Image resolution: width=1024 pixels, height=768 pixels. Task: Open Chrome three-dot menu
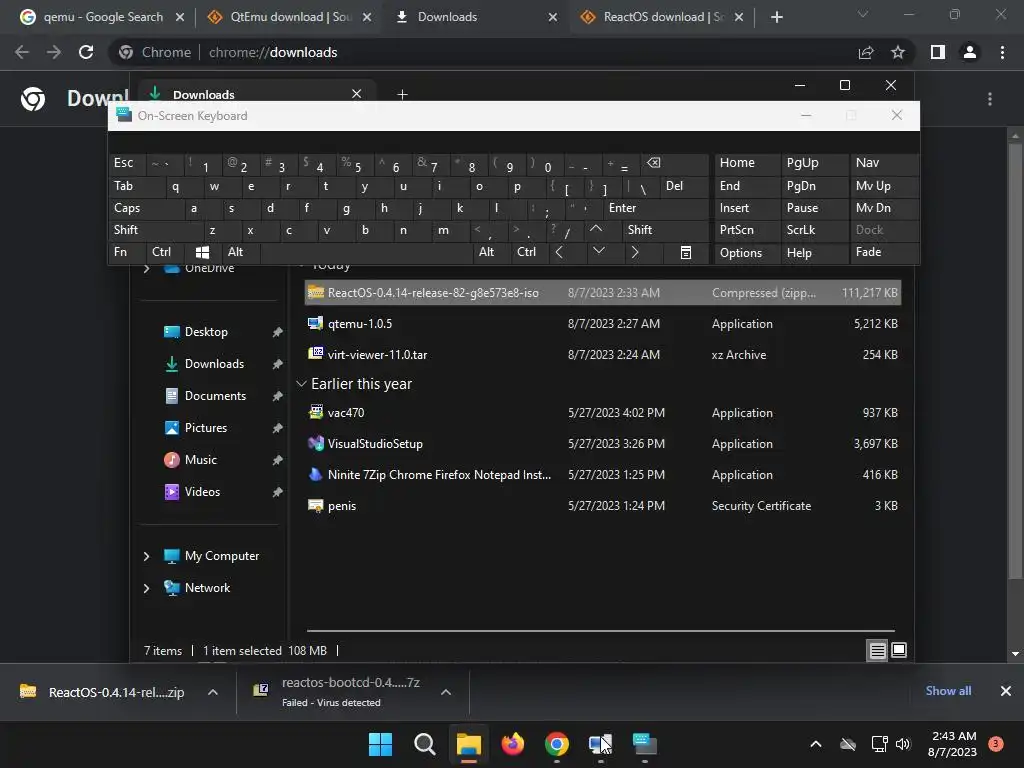[x=1002, y=52]
